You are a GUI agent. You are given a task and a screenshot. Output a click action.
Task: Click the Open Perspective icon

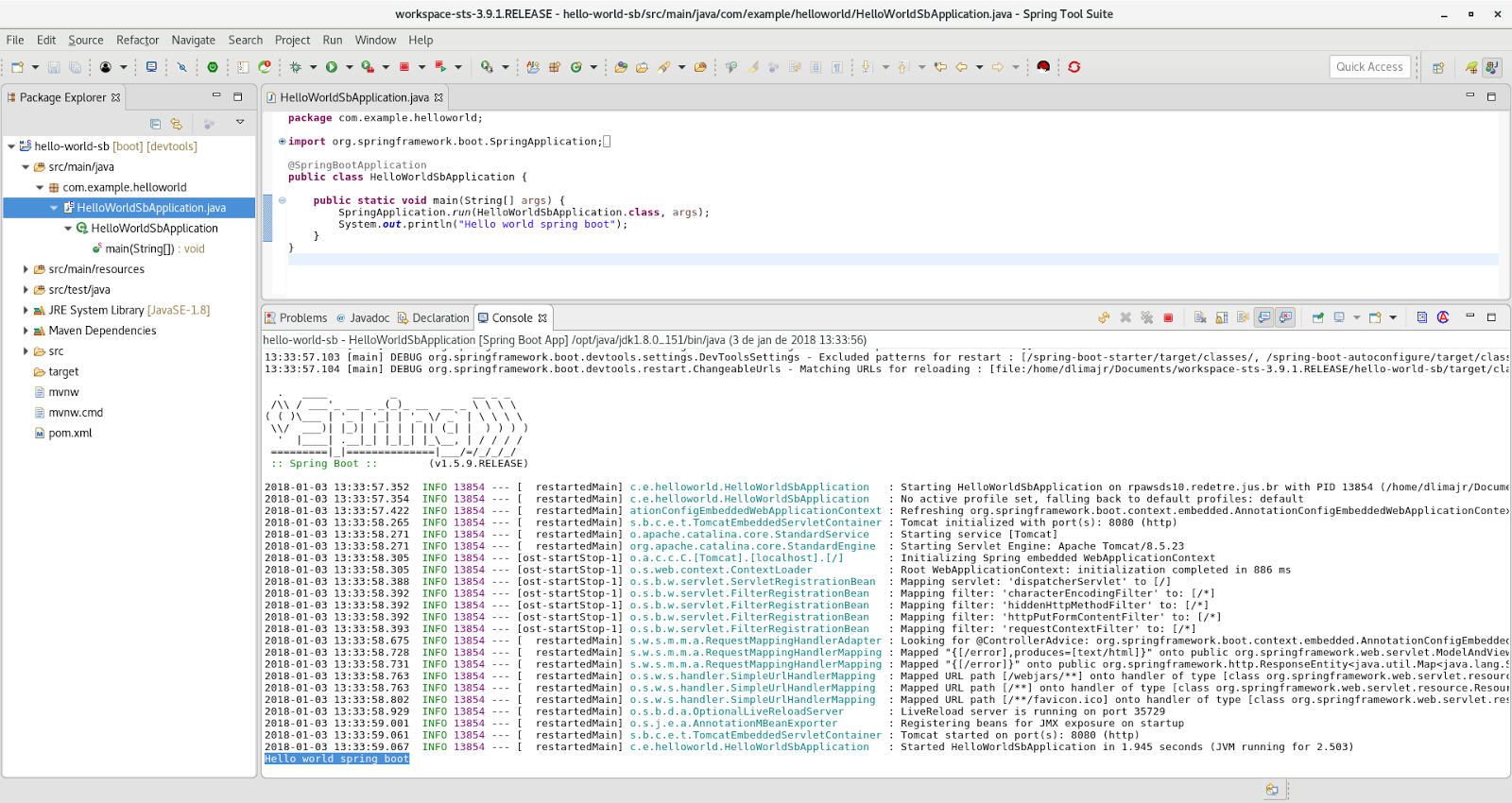(x=1438, y=67)
